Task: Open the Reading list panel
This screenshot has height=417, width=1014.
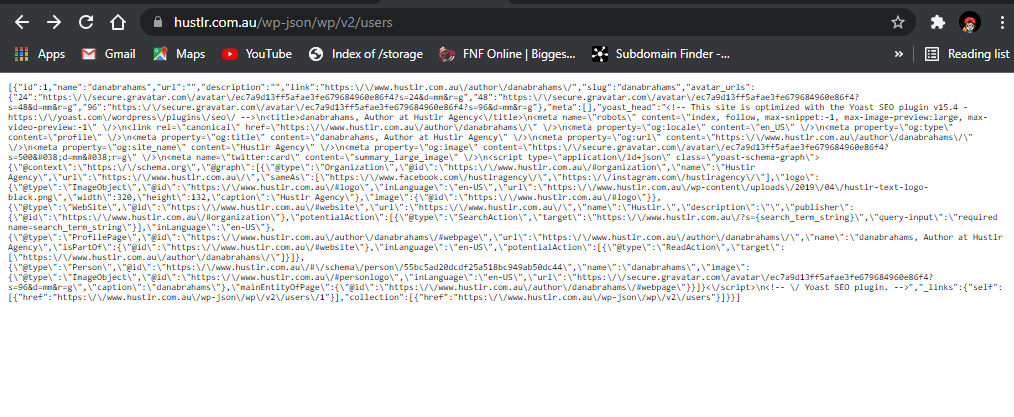Action: coord(965,54)
